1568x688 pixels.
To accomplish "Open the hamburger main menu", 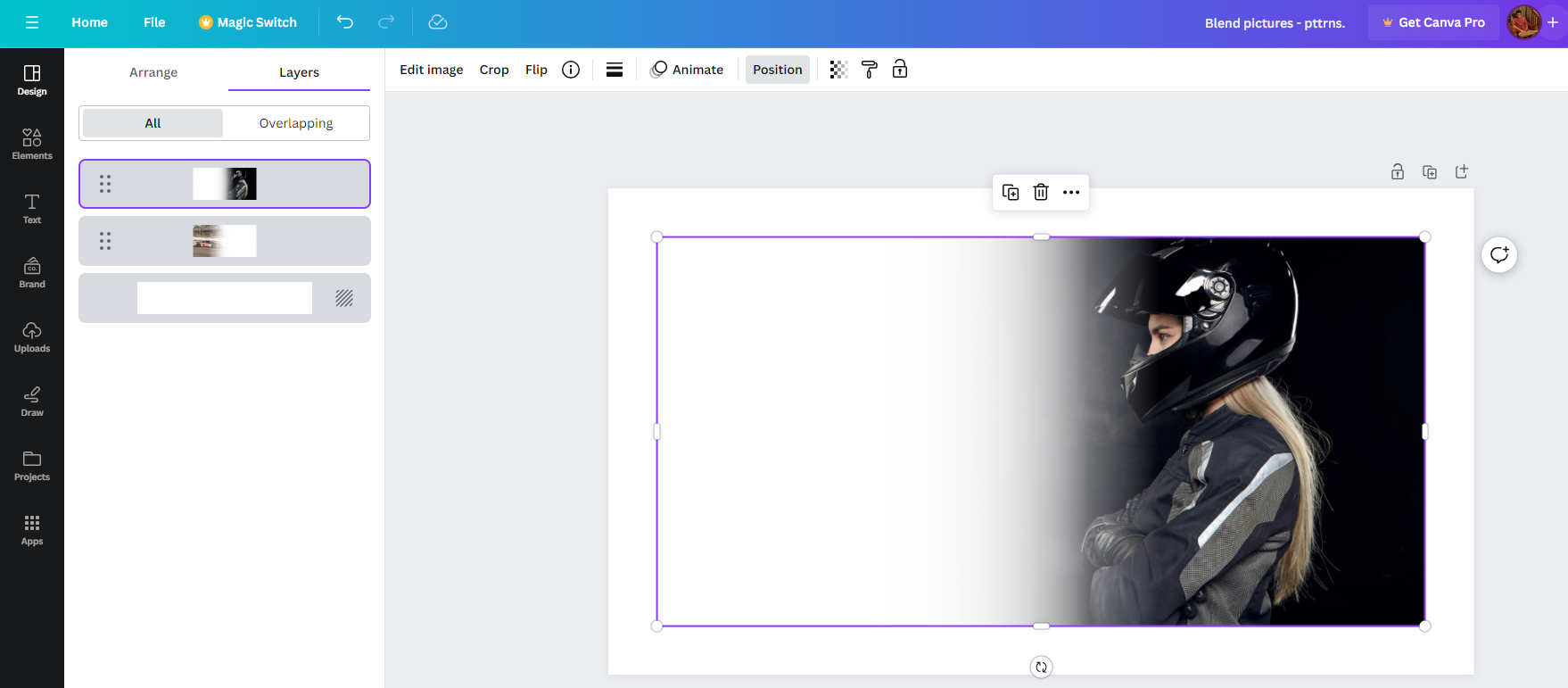I will [x=32, y=22].
